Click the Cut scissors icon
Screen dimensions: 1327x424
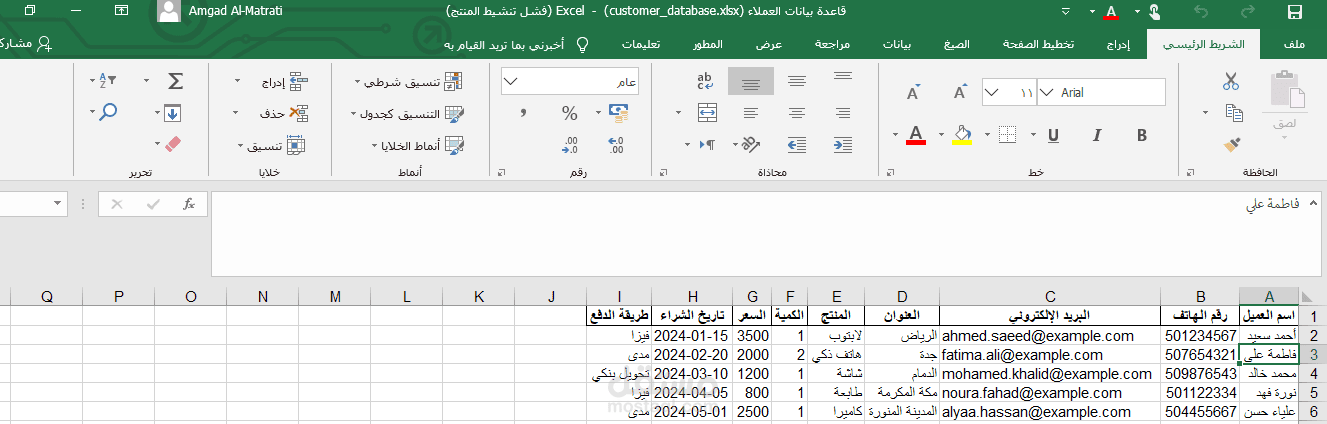(1231, 82)
